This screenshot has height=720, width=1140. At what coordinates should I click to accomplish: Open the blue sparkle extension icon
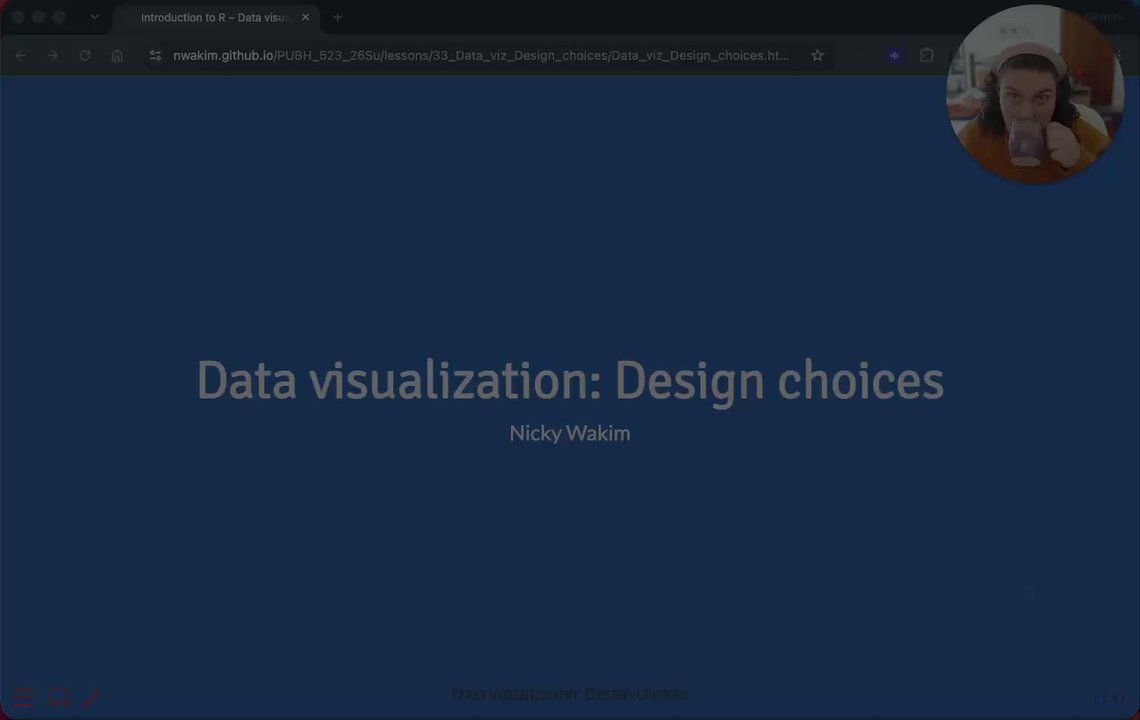pos(894,55)
